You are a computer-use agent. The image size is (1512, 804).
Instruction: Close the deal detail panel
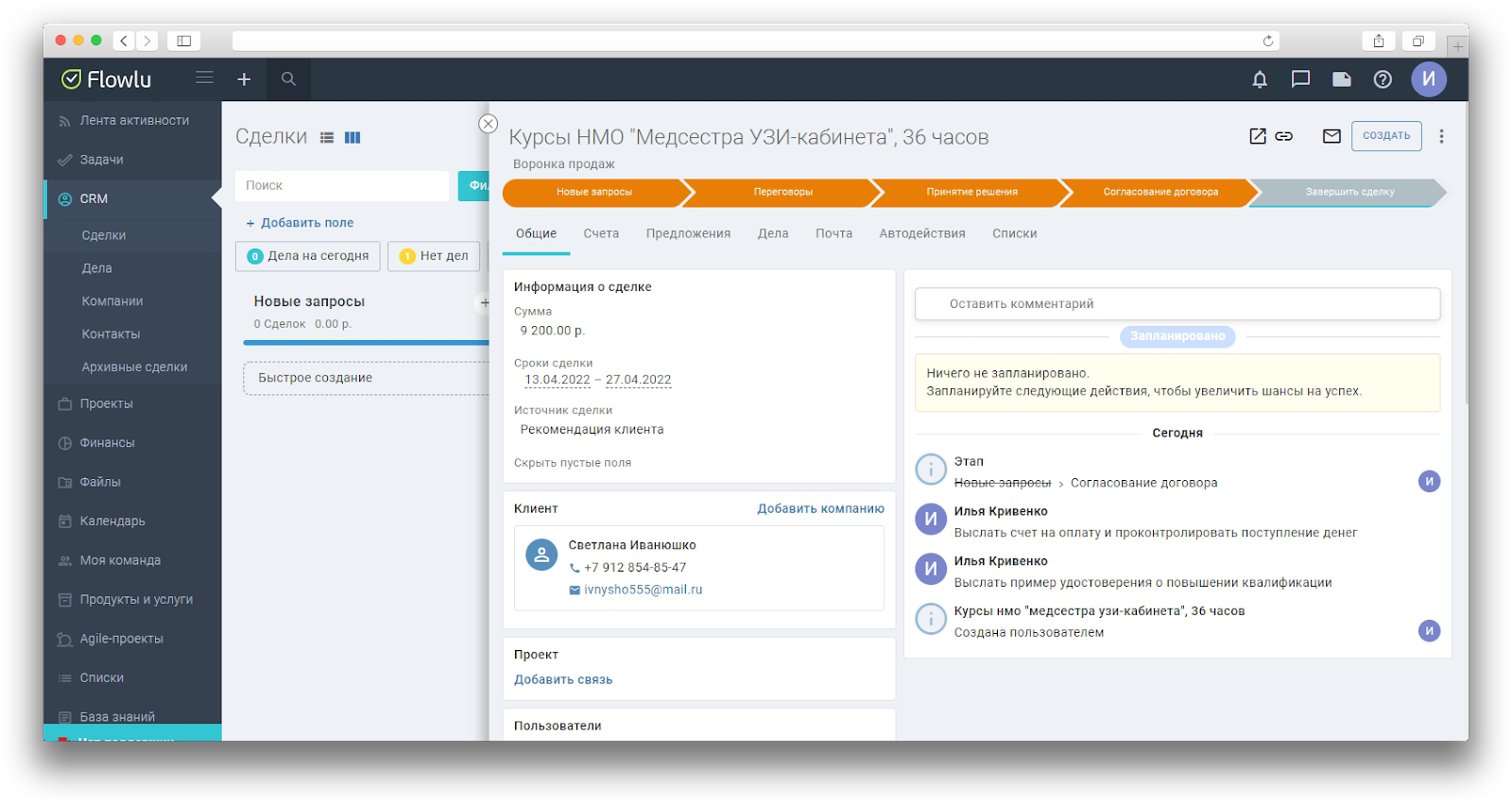coord(488,124)
